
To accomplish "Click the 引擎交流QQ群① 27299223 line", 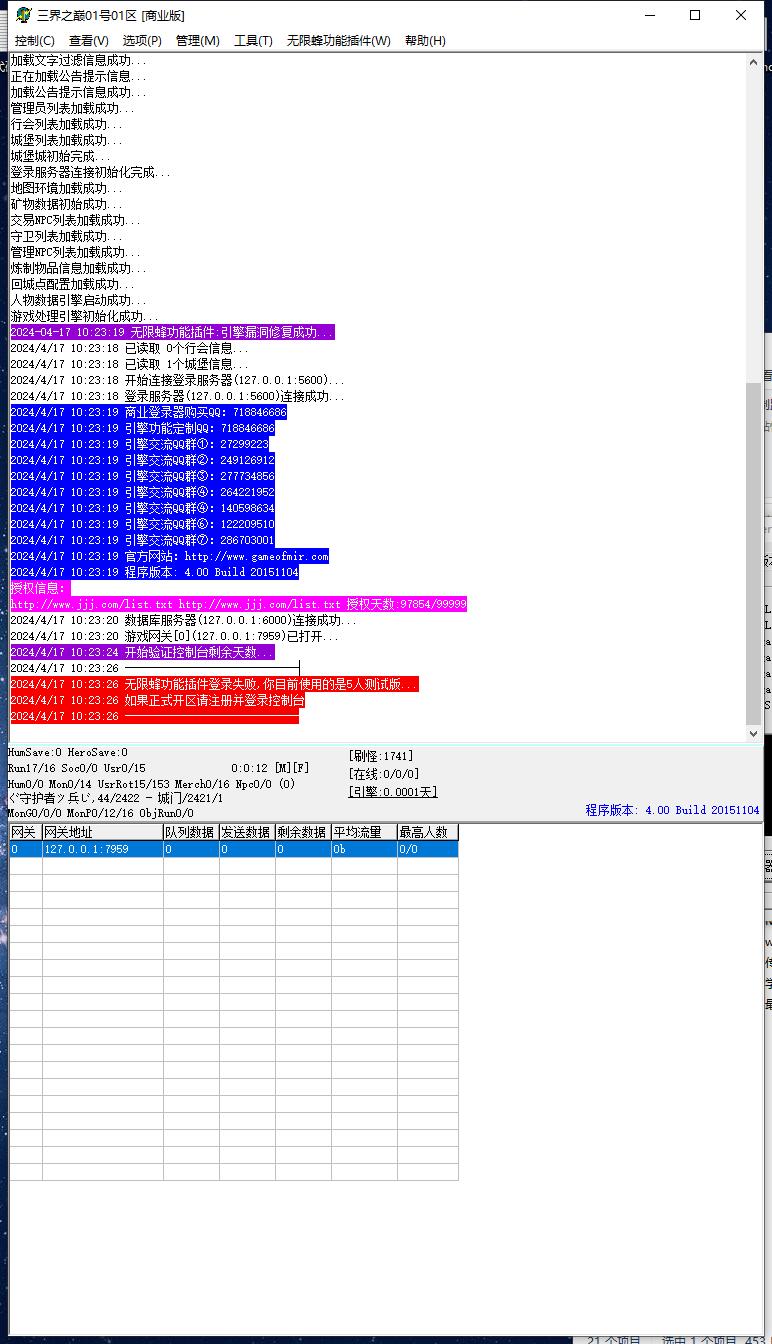I will click(x=139, y=444).
